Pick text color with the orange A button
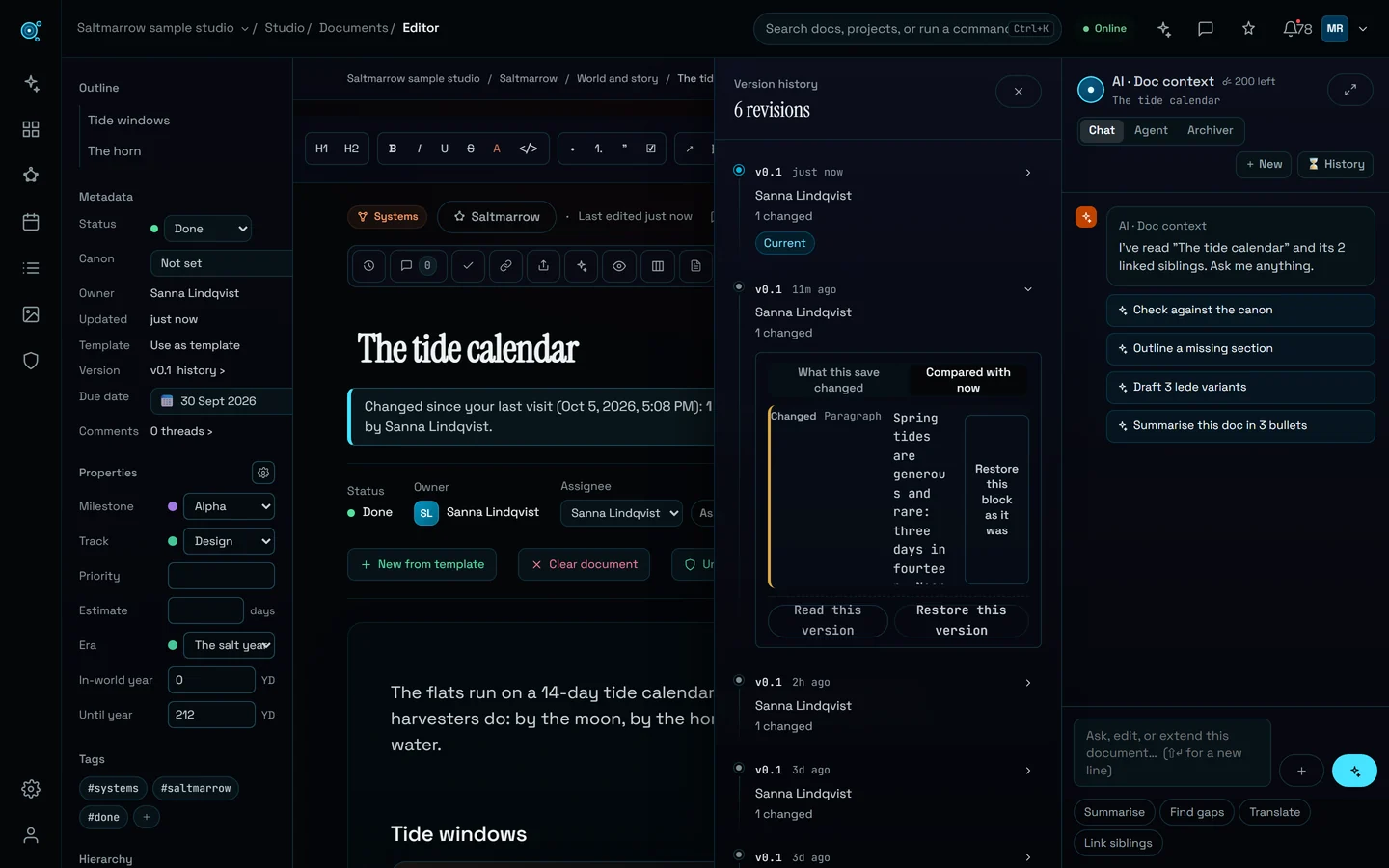 click(x=497, y=149)
